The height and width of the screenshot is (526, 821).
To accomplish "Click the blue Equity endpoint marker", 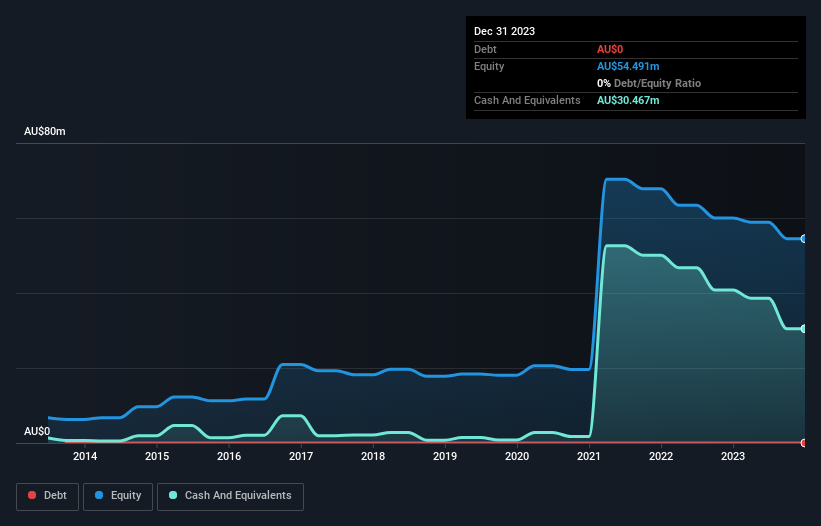I will pyautogui.click(x=804, y=239).
